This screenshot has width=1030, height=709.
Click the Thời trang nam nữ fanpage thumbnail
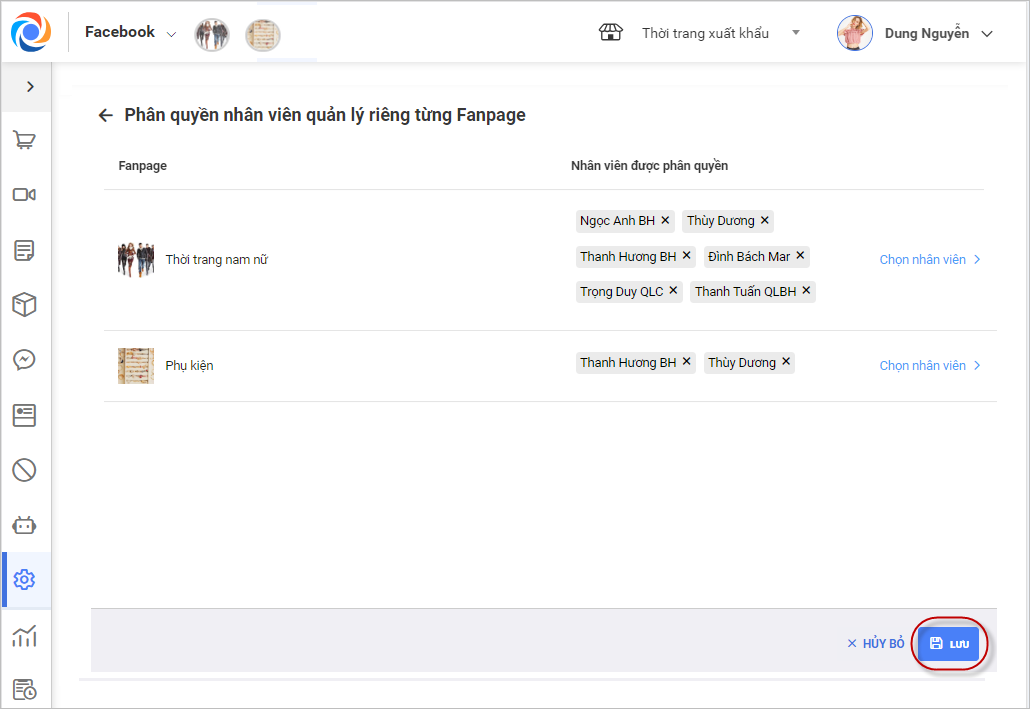136,260
